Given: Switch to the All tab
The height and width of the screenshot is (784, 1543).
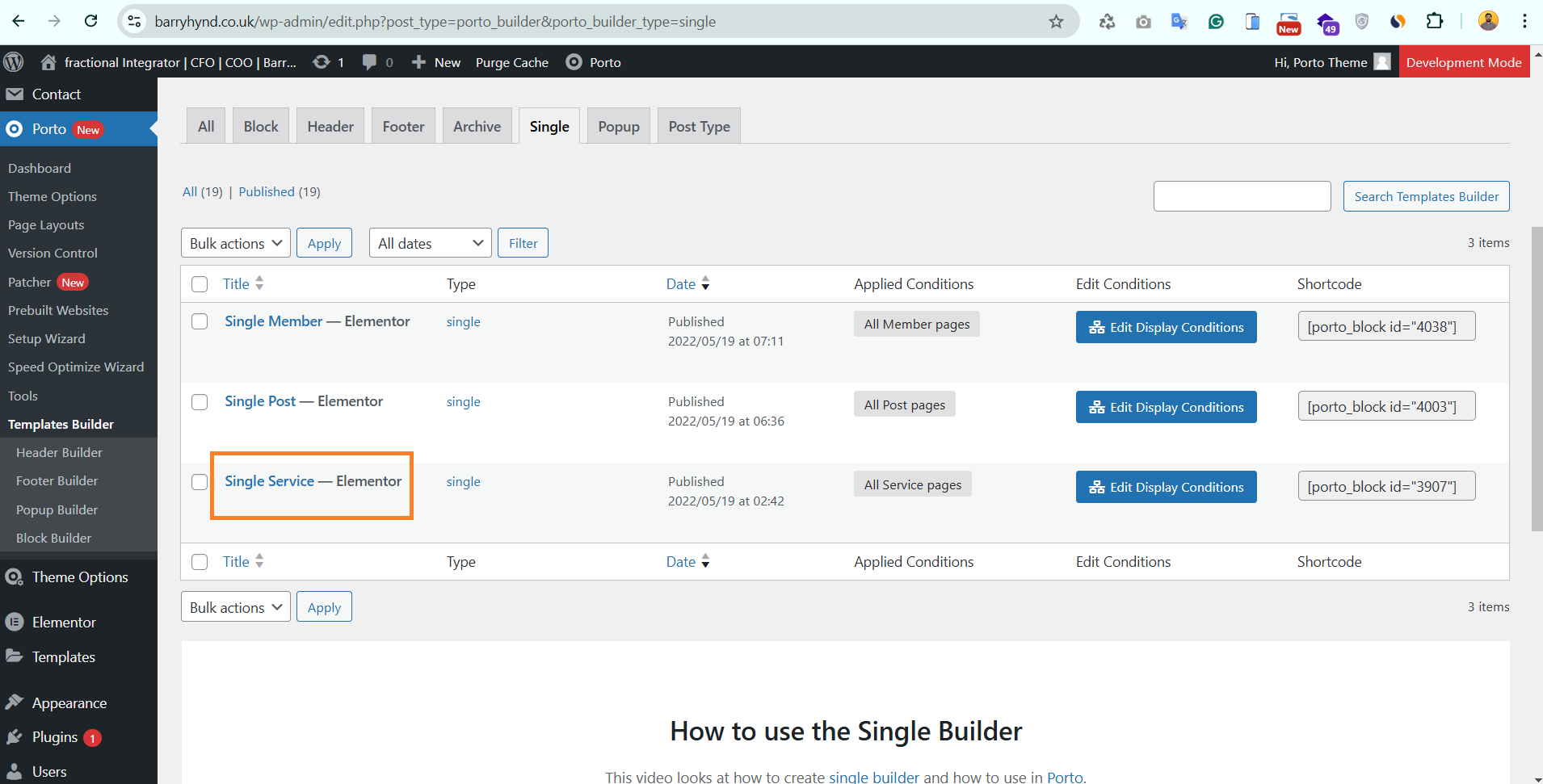Looking at the screenshot, I should pyautogui.click(x=206, y=126).
